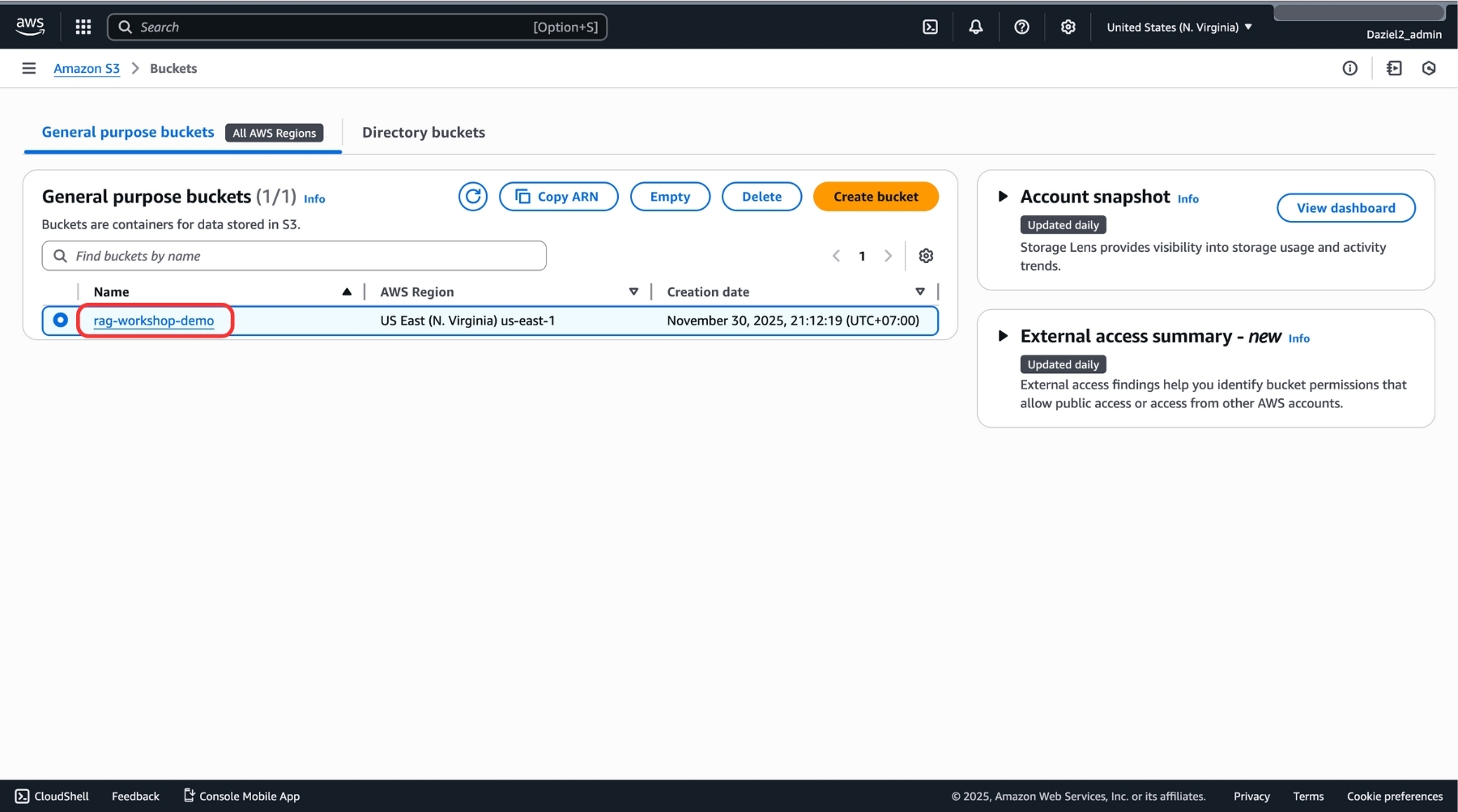This screenshot has width=1458, height=812.
Task: Expand the External access summary section
Action: [1003, 336]
